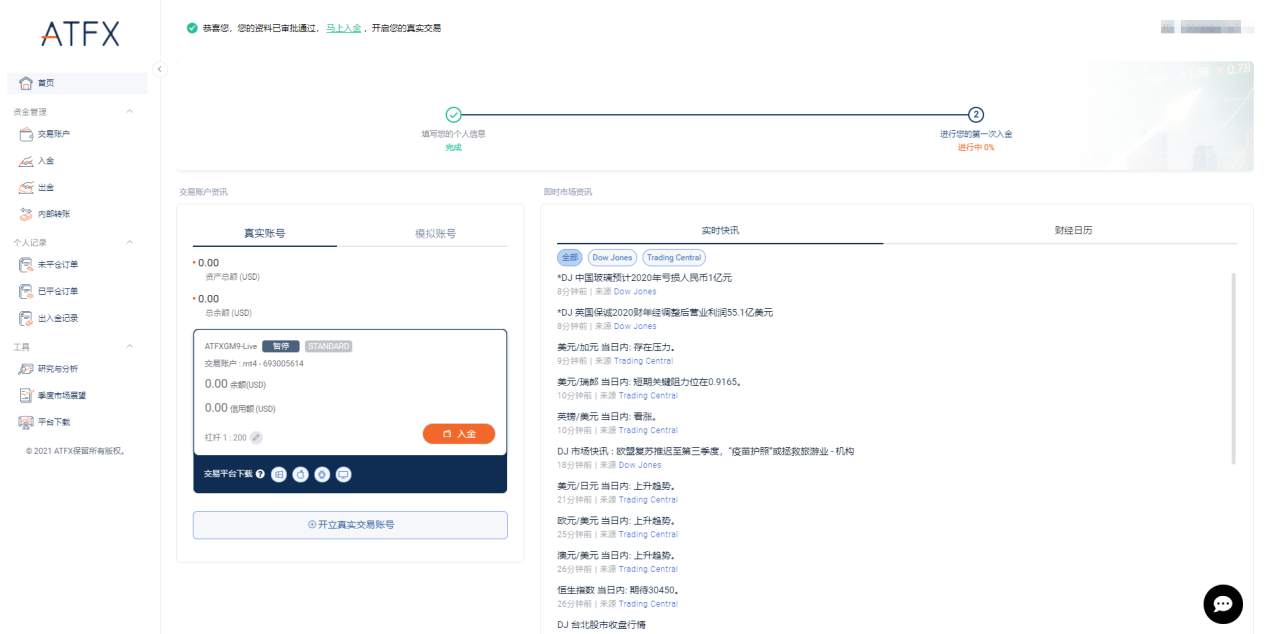1267x634 pixels.
Task: Open 出入金记录 records icon
Action: tap(26, 318)
